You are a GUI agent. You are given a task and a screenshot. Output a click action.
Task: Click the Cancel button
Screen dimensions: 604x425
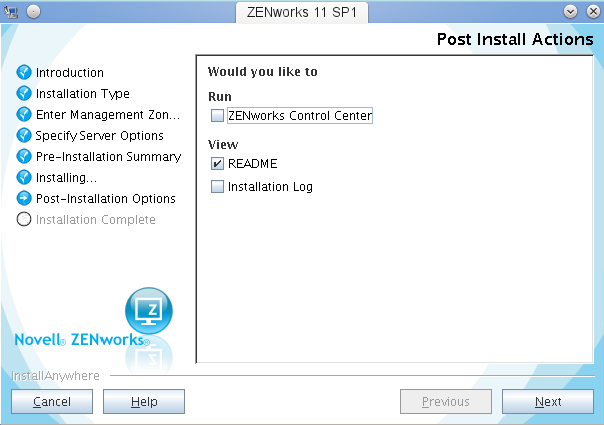(52, 402)
